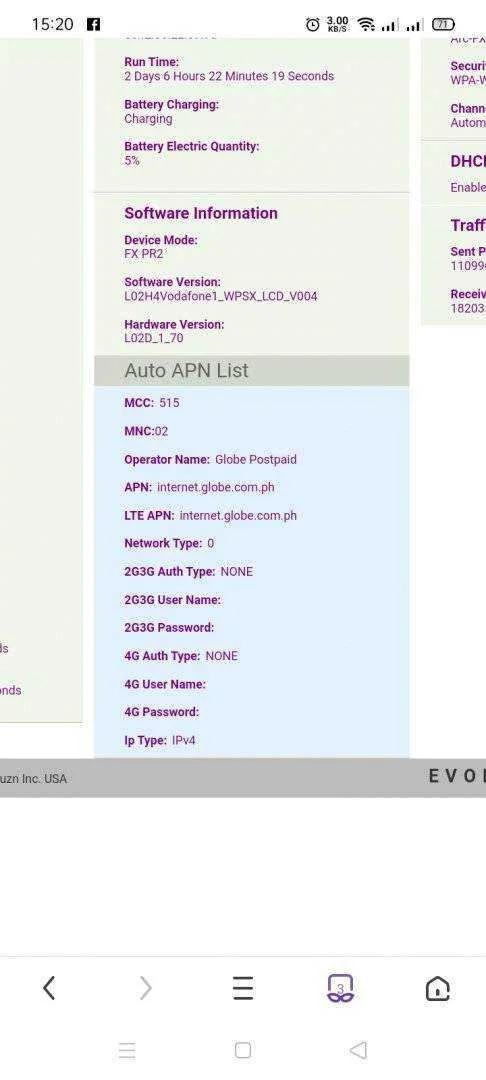
Task: Select the Run Time value text
Action: click(x=229, y=76)
